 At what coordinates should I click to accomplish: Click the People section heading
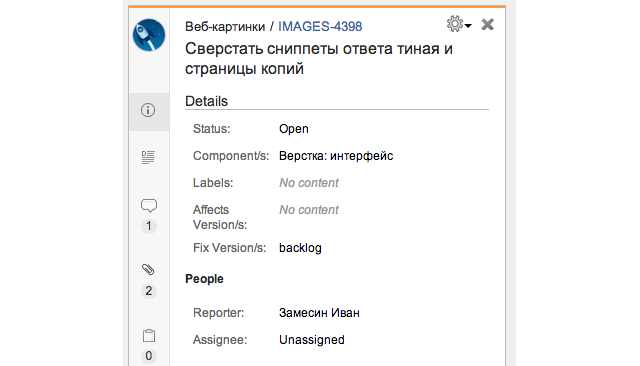click(x=204, y=279)
